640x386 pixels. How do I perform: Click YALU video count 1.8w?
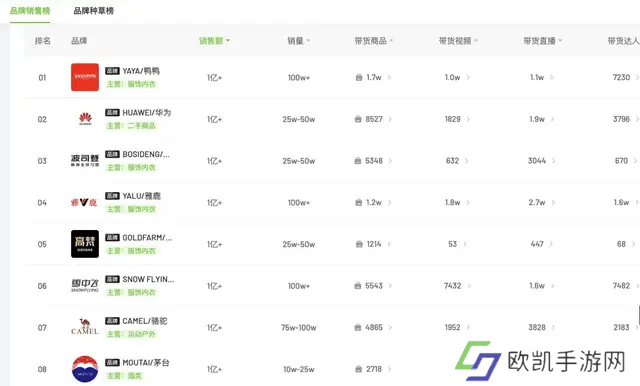(452, 202)
